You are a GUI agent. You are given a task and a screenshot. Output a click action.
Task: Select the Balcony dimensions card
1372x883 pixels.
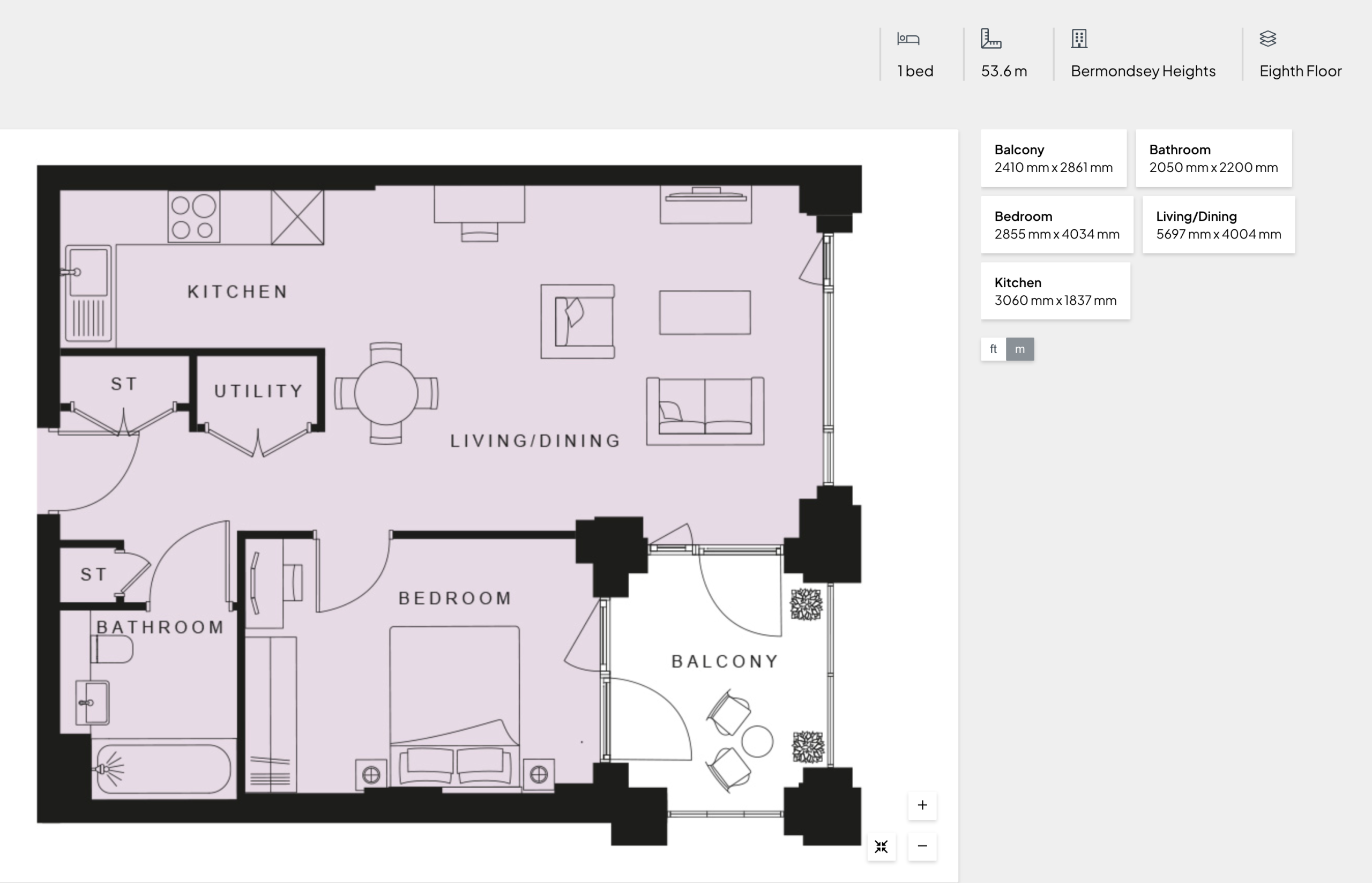[x=1053, y=158]
